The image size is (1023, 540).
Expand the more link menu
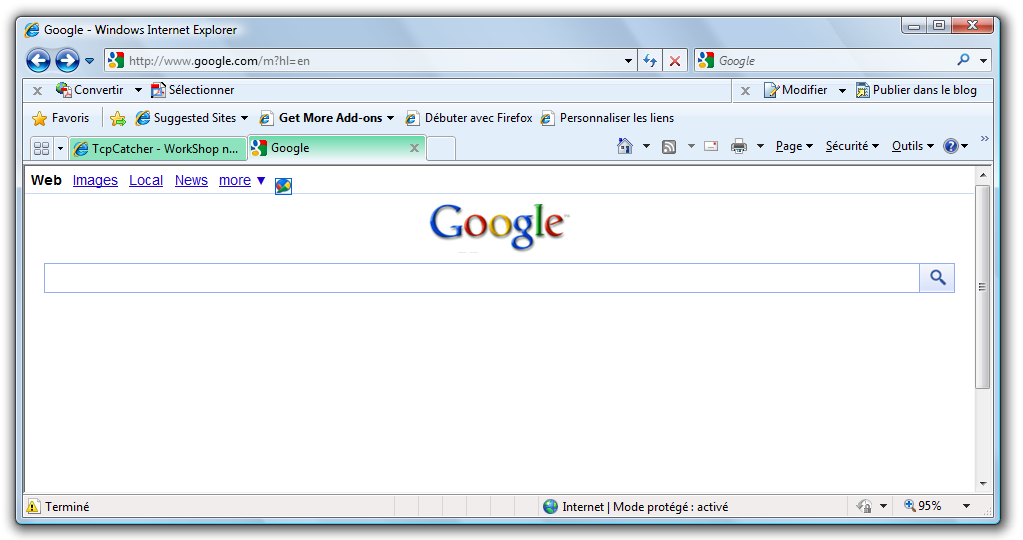(242, 180)
